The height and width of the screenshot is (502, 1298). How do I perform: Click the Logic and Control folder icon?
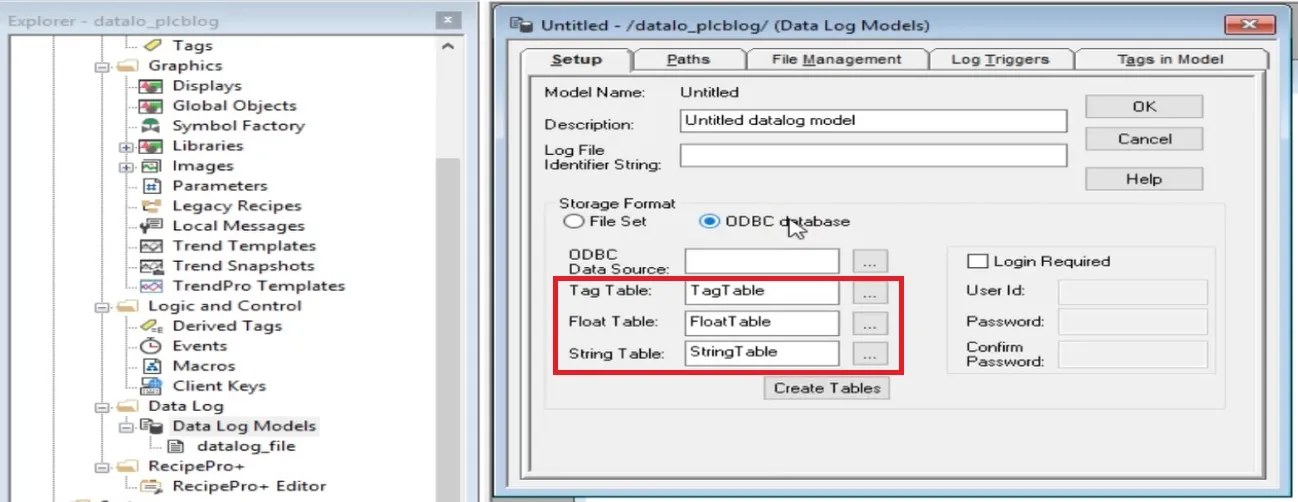point(128,306)
